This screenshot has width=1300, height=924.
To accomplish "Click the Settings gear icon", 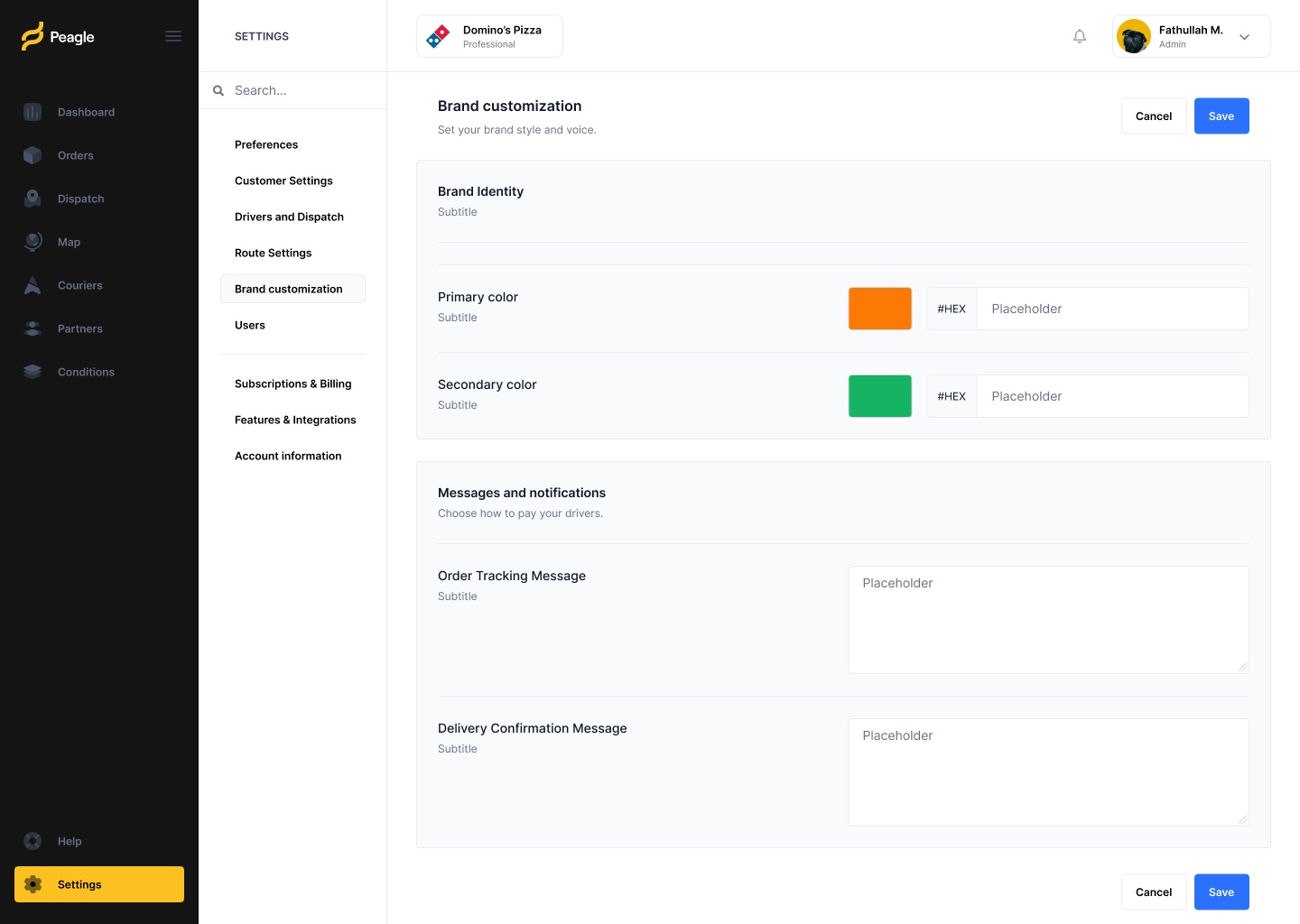I will pyautogui.click(x=32, y=884).
